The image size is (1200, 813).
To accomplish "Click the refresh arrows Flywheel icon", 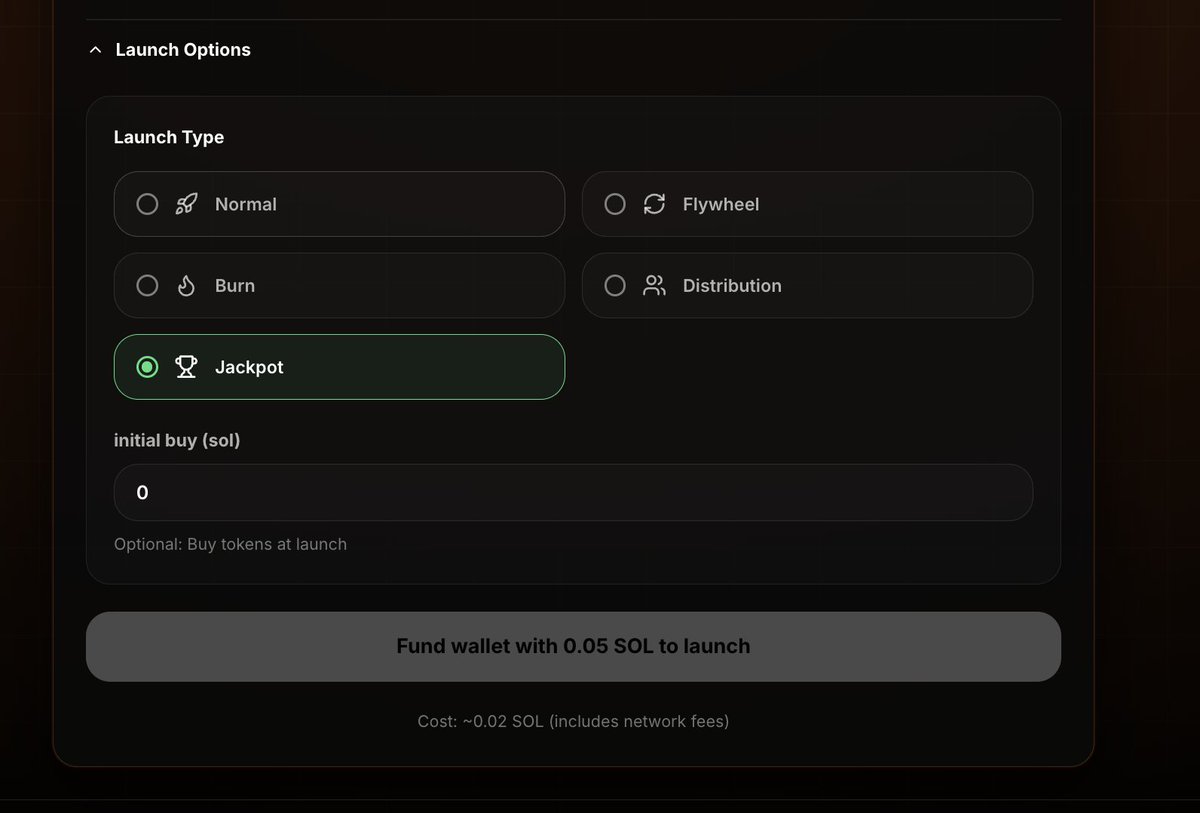I will coord(654,204).
